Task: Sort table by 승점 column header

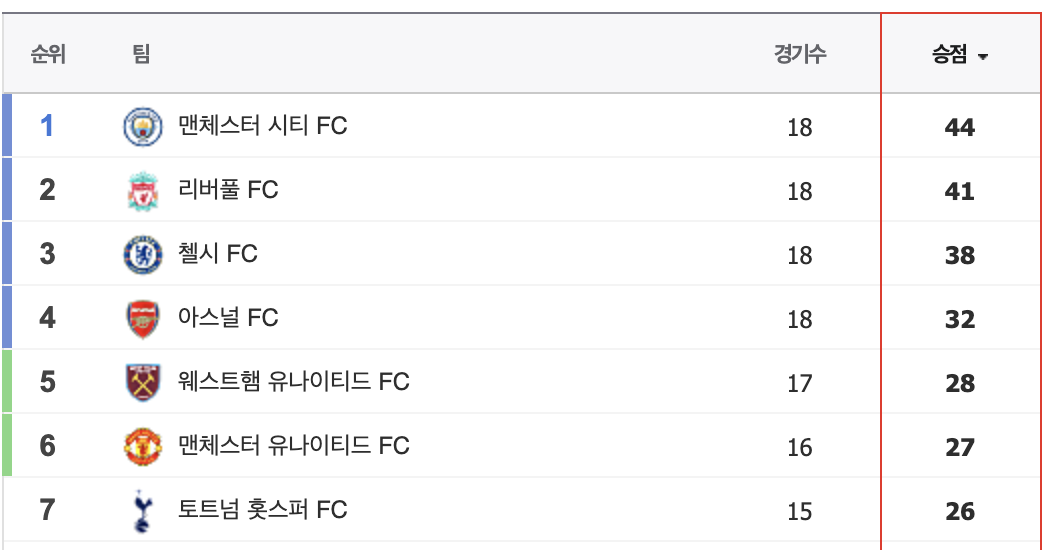Action: (950, 56)
